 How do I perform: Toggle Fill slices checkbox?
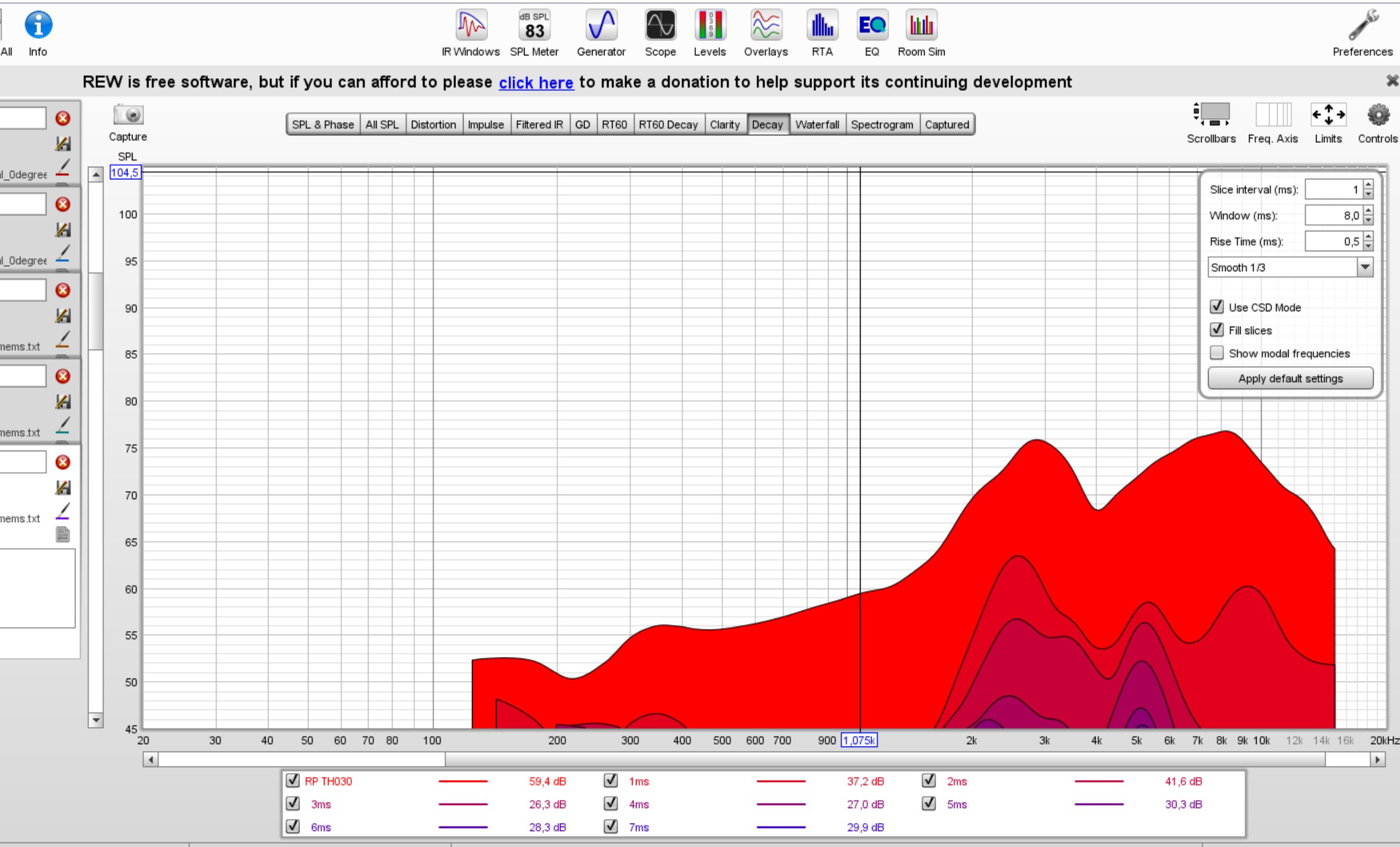tap(1217, 330)
